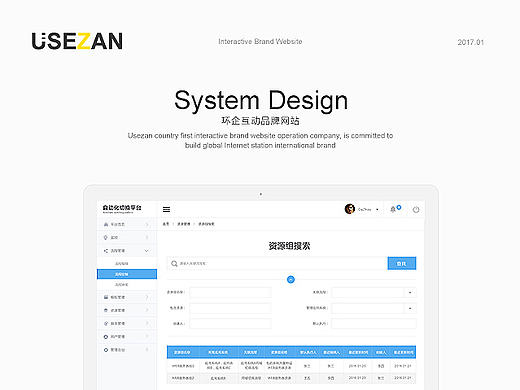Click the '资源组搜索' page heading
Image resolution: width=520 pixels, height=390 pixels.
289,246
